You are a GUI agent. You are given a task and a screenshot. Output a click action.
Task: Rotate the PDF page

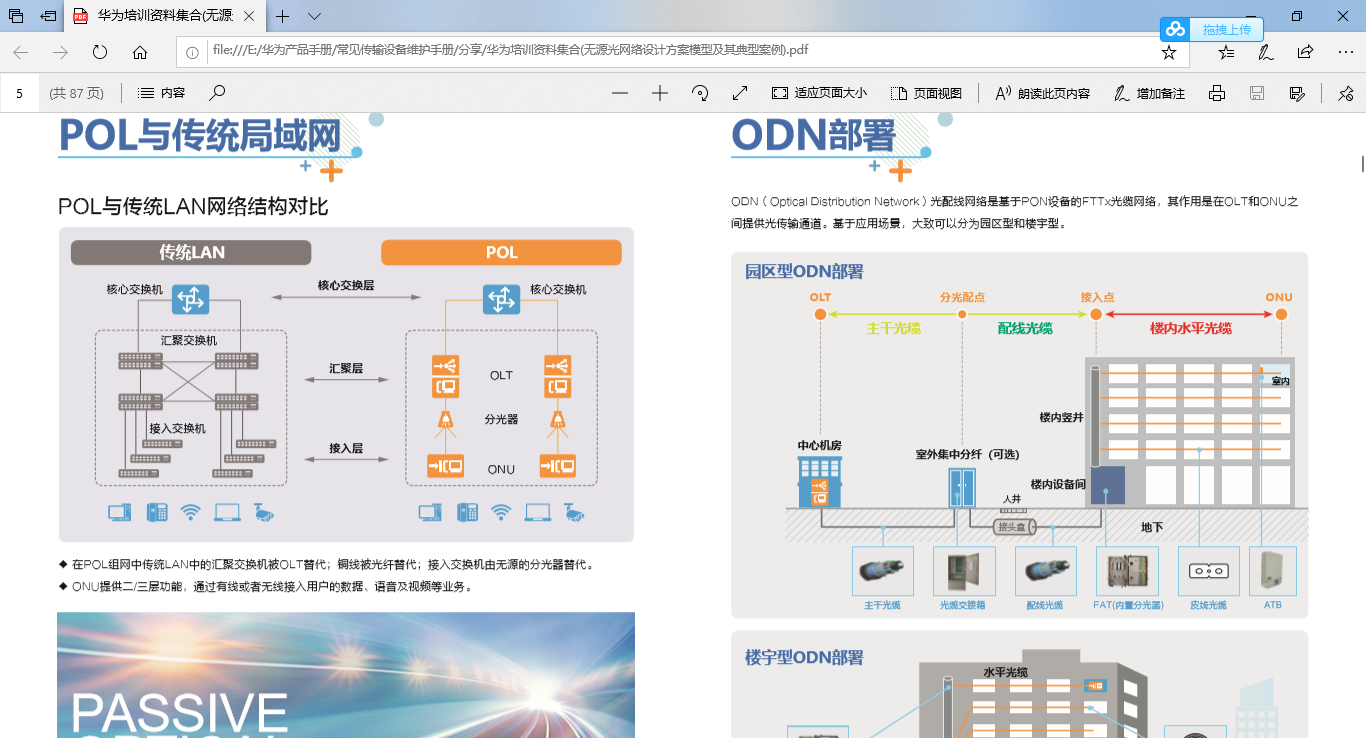pos(700,93)
